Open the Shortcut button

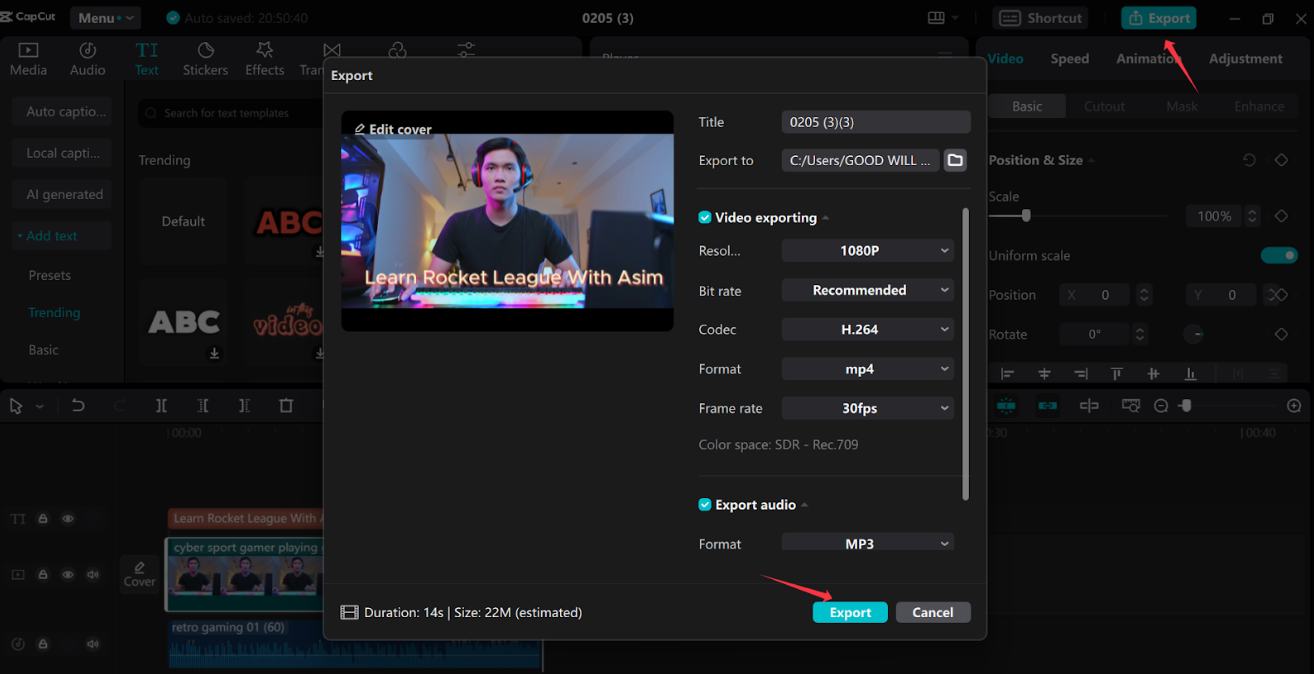click(1040, 18)
